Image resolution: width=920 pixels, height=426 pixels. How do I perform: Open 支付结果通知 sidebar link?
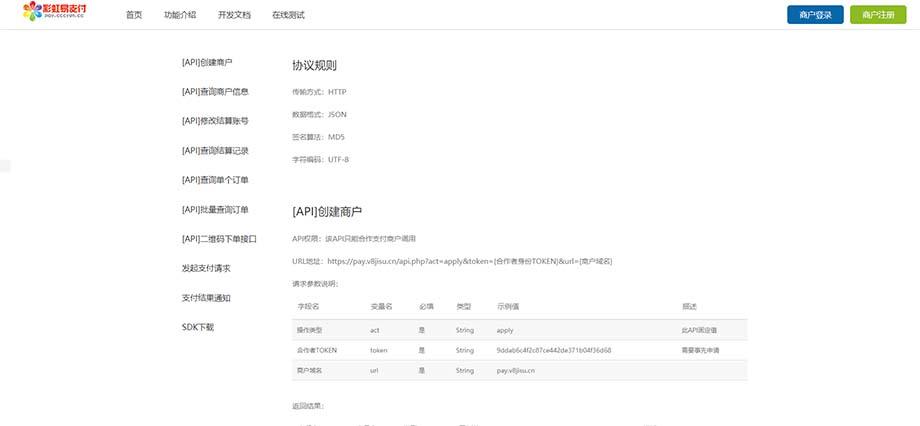coord(205,297)
